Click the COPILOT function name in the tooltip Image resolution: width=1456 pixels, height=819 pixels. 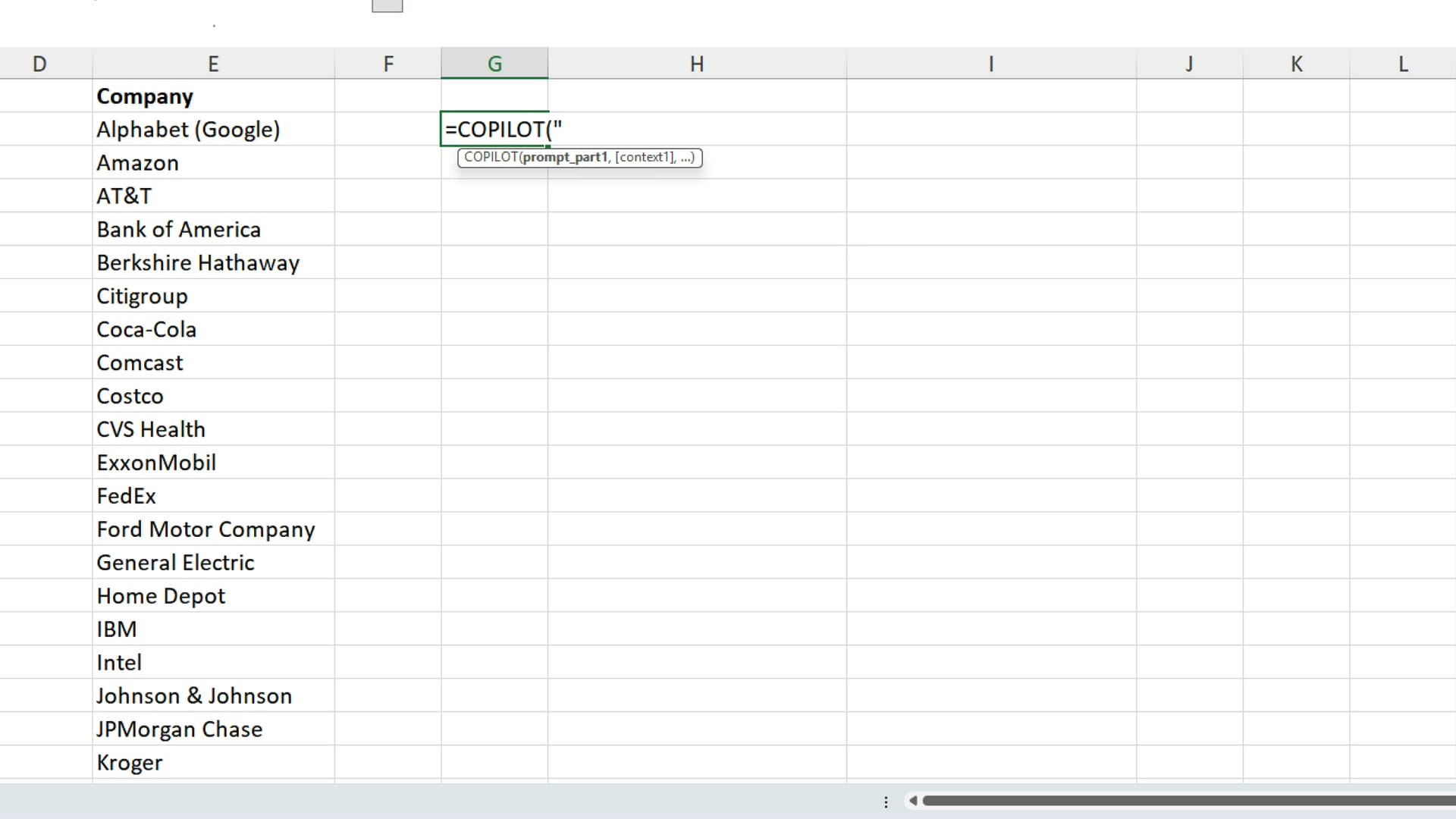[491, 157]
